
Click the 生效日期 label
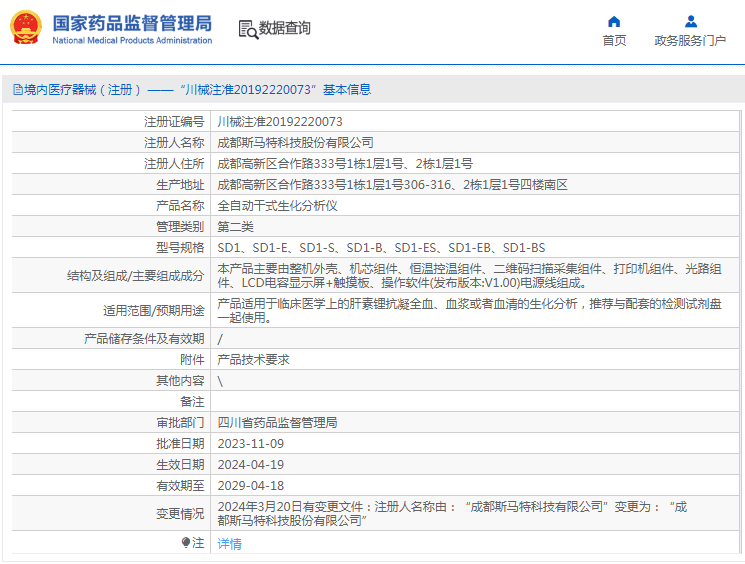tap(180, 465)
